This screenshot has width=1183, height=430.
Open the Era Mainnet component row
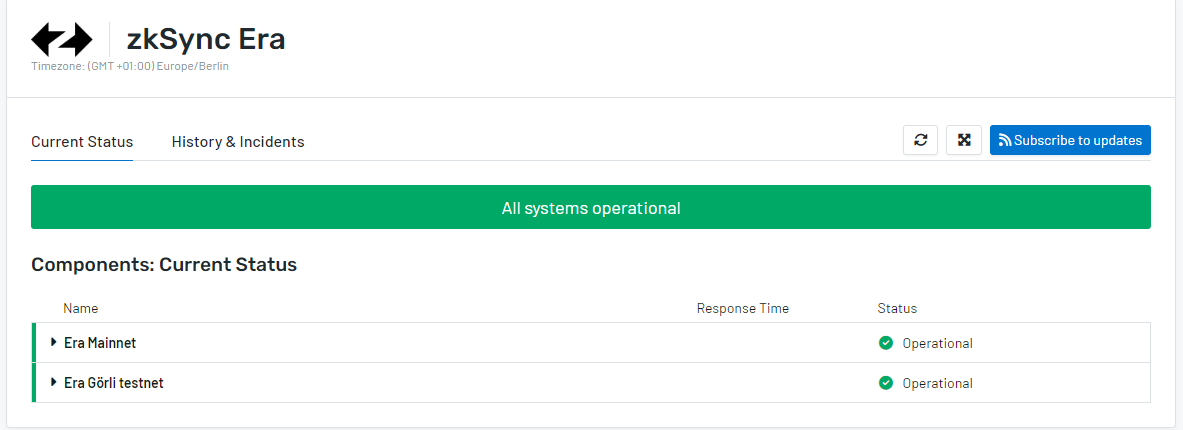[100, 343]
